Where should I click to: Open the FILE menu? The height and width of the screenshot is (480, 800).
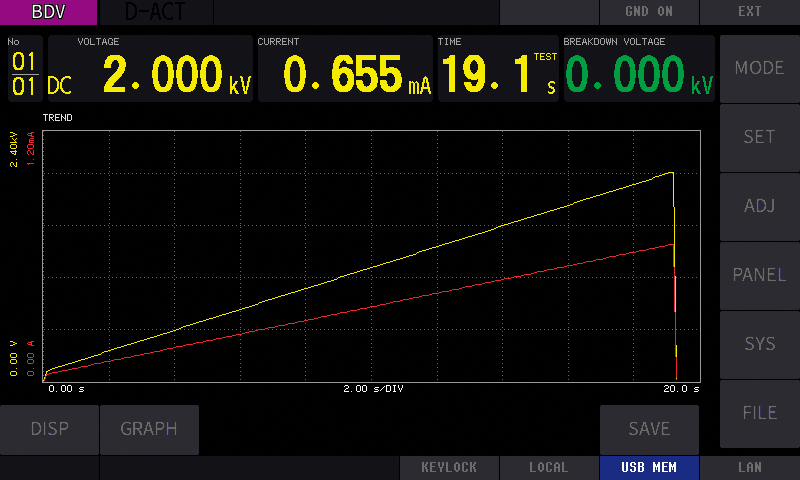pyautogui.click(x=759, y=413)
